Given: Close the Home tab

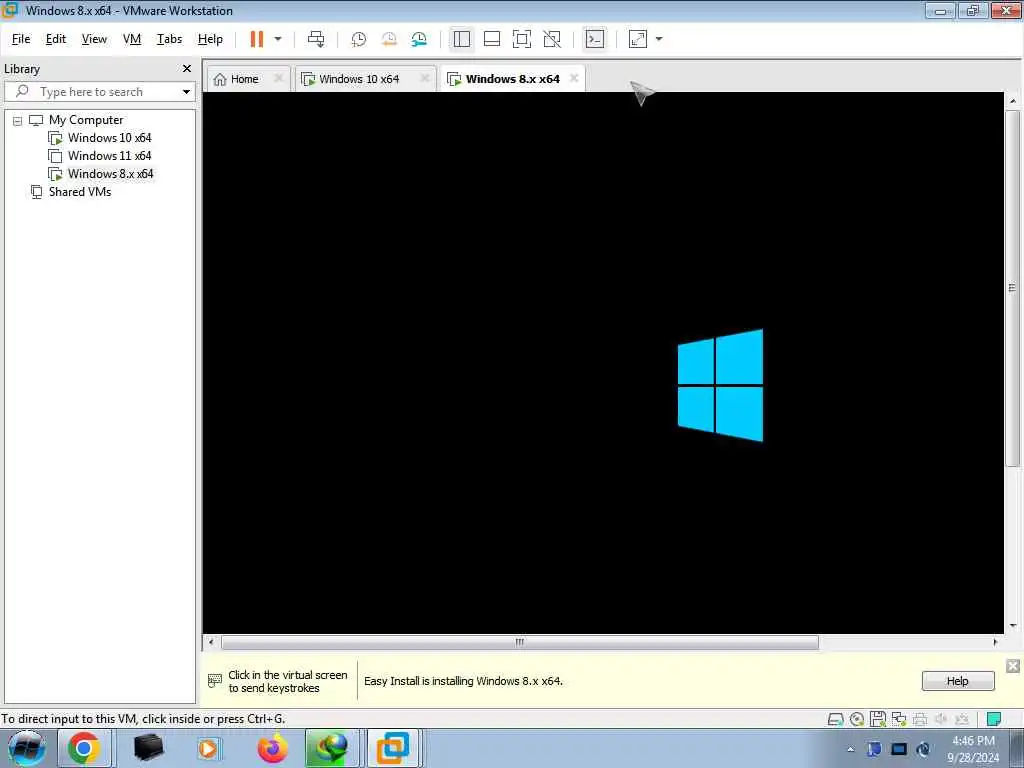Looking at the screenshot, I should point(278,78).
